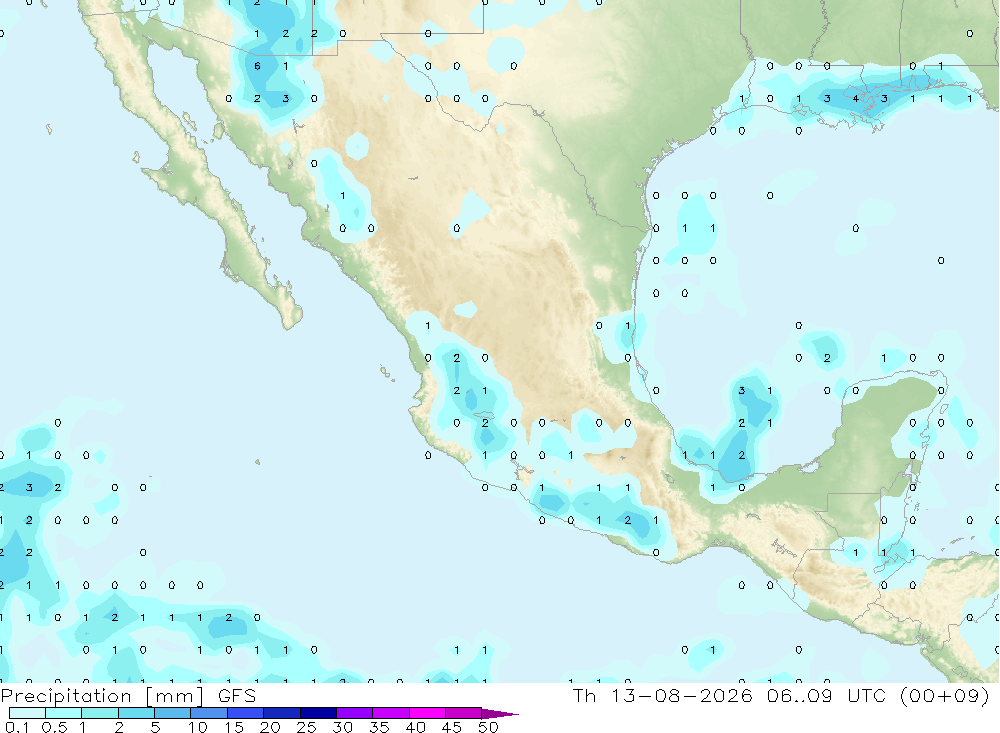Click legend swatch between 0.5 and 1

pos(64,713)
